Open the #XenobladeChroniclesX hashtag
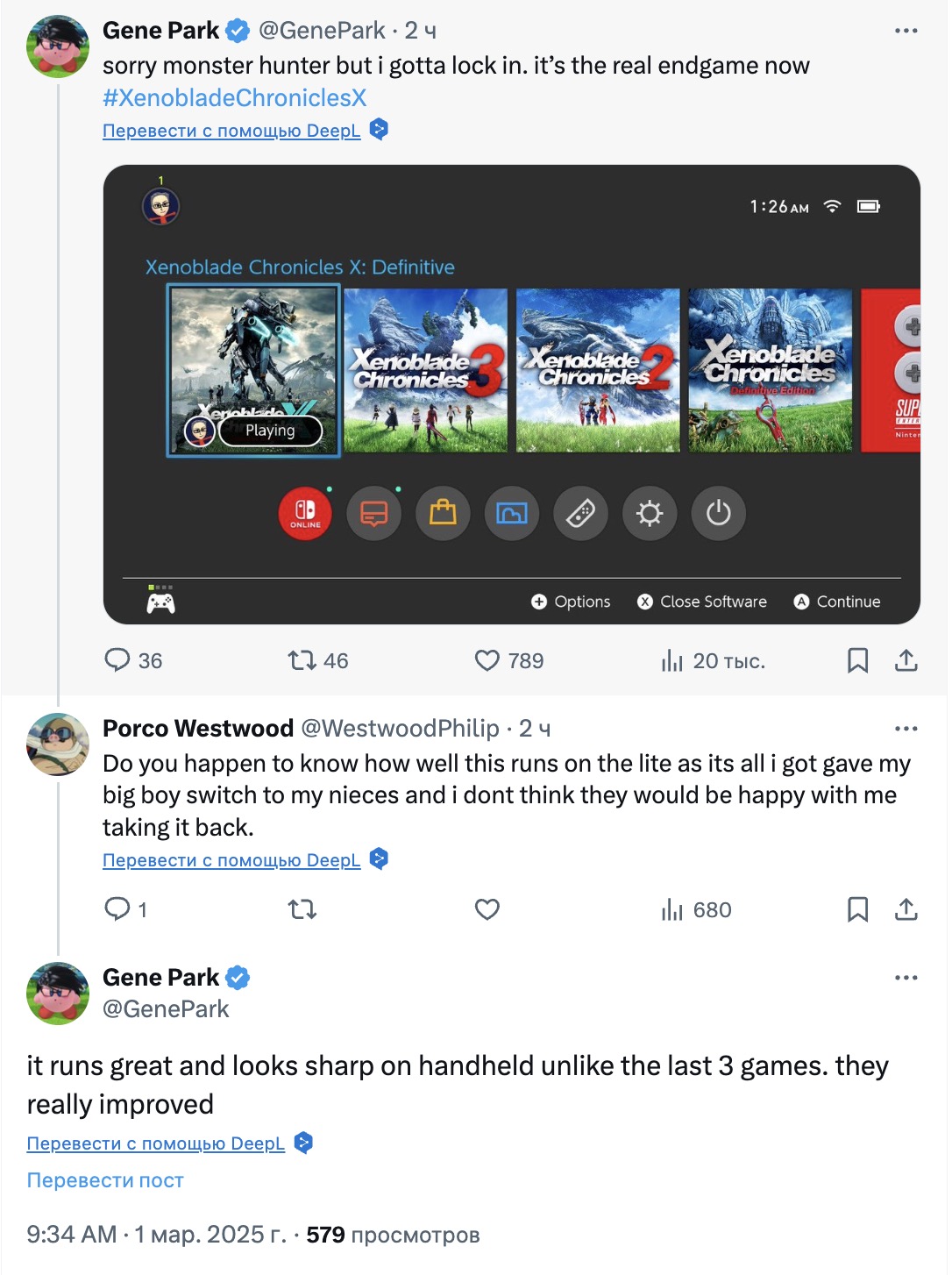Image resolution: width=952 pixels, height=1275 pixels. pos(234,98)
